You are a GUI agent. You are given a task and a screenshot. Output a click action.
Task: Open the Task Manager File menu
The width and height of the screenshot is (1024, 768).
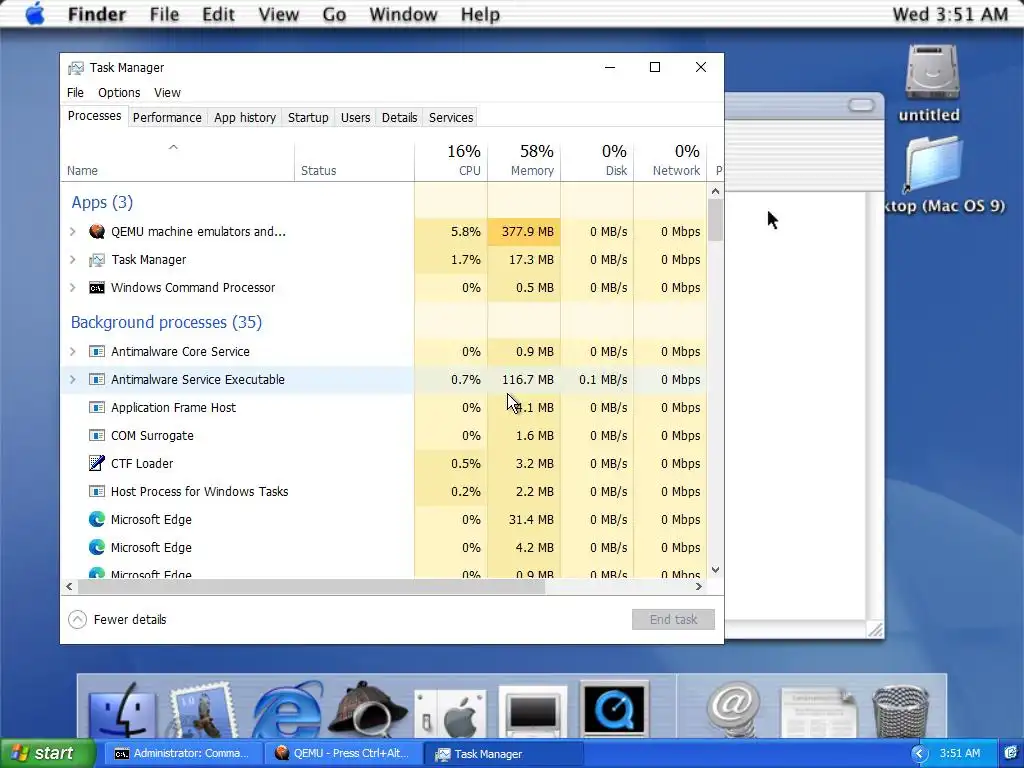tap(75, 93)
